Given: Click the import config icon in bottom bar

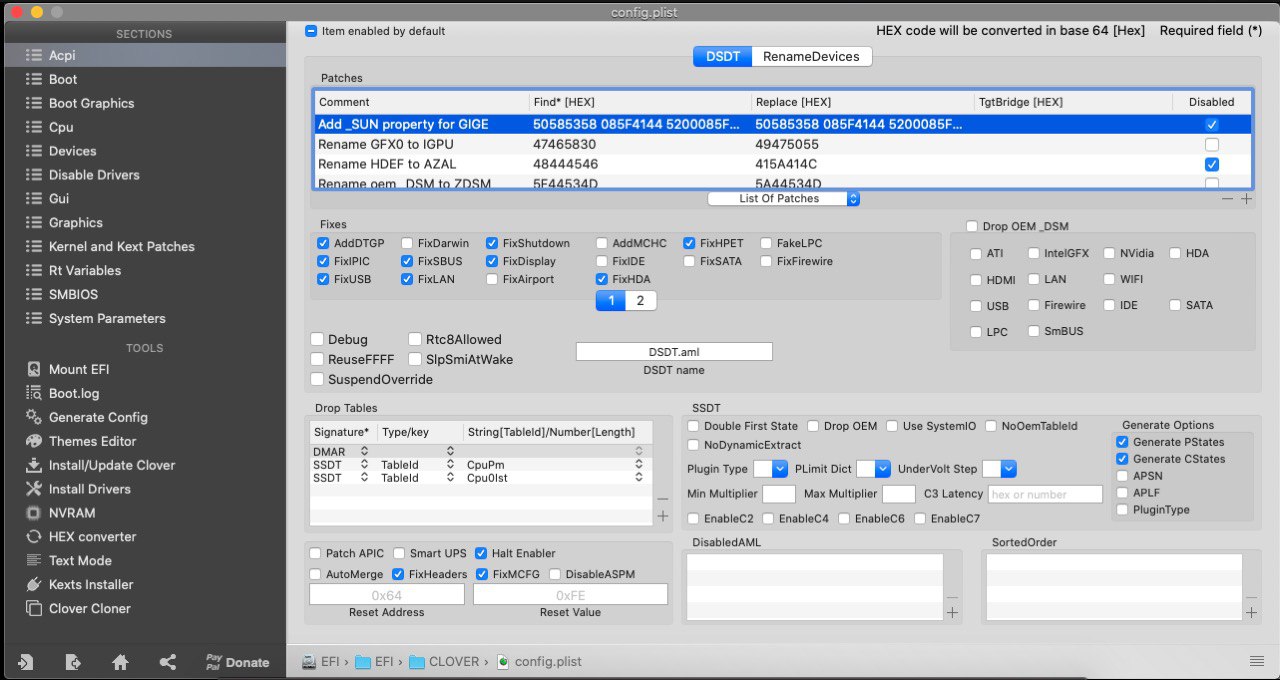Looking at the screenshot, I should [25, 662].
